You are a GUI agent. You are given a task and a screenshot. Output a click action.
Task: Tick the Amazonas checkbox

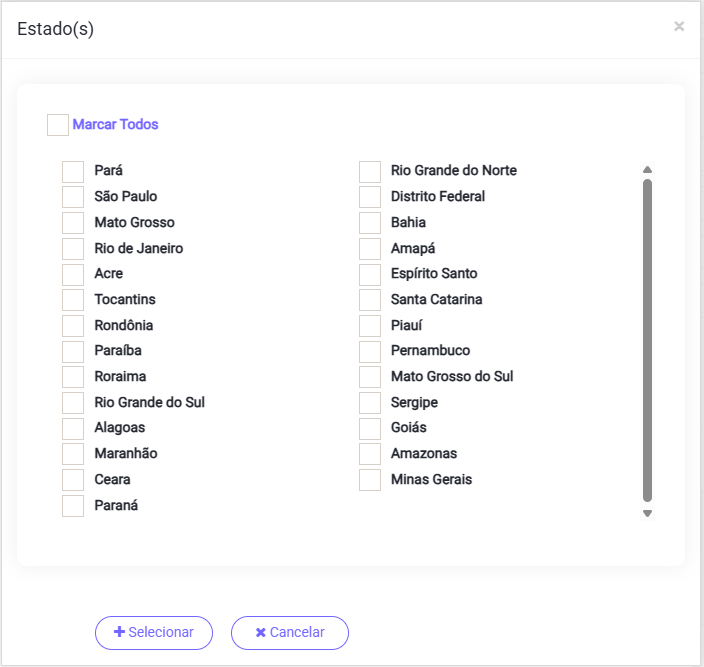(x=370, y=454)
